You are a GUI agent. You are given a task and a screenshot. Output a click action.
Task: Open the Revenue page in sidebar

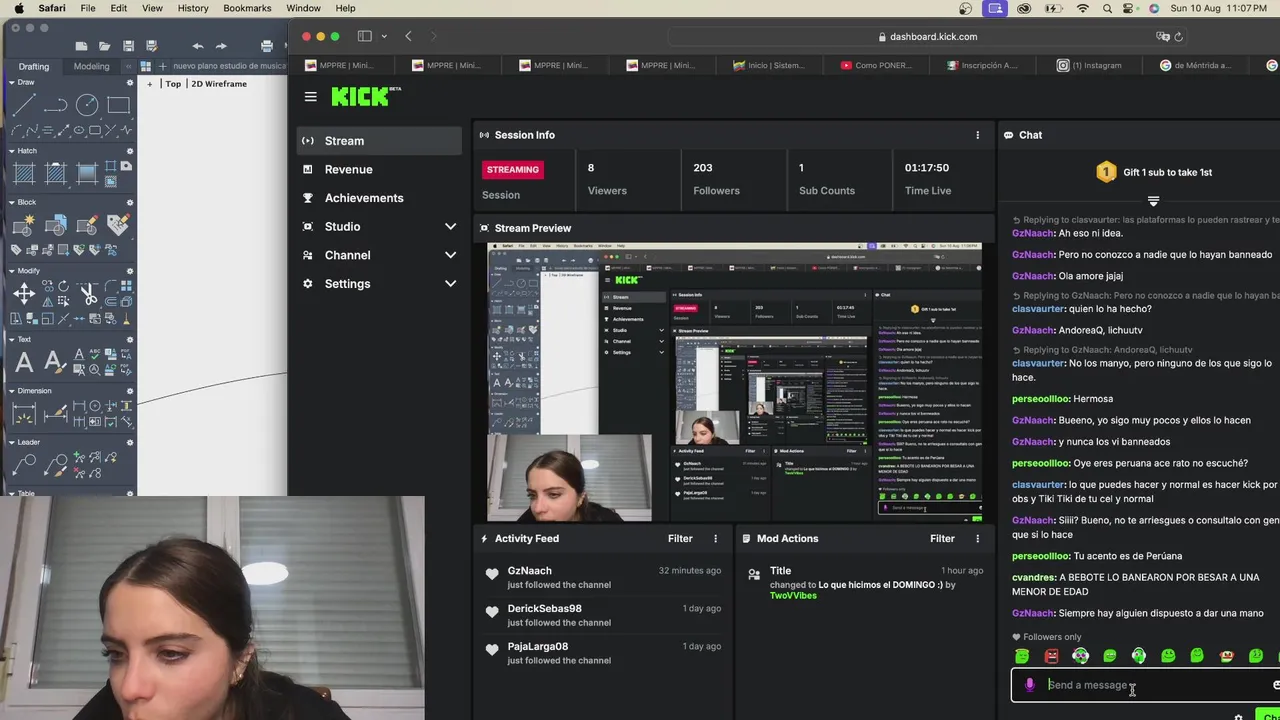(x=380, y=170)
